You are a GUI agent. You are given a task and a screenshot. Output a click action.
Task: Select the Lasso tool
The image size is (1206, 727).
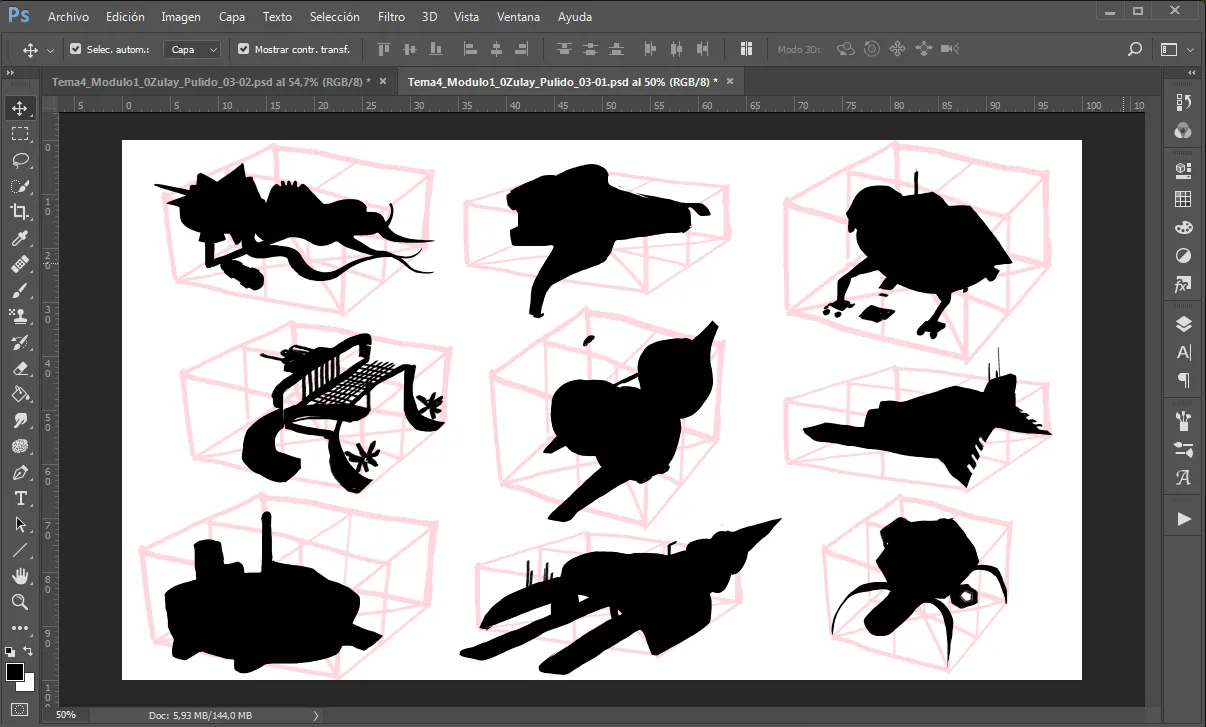click(x=20, y=160)
